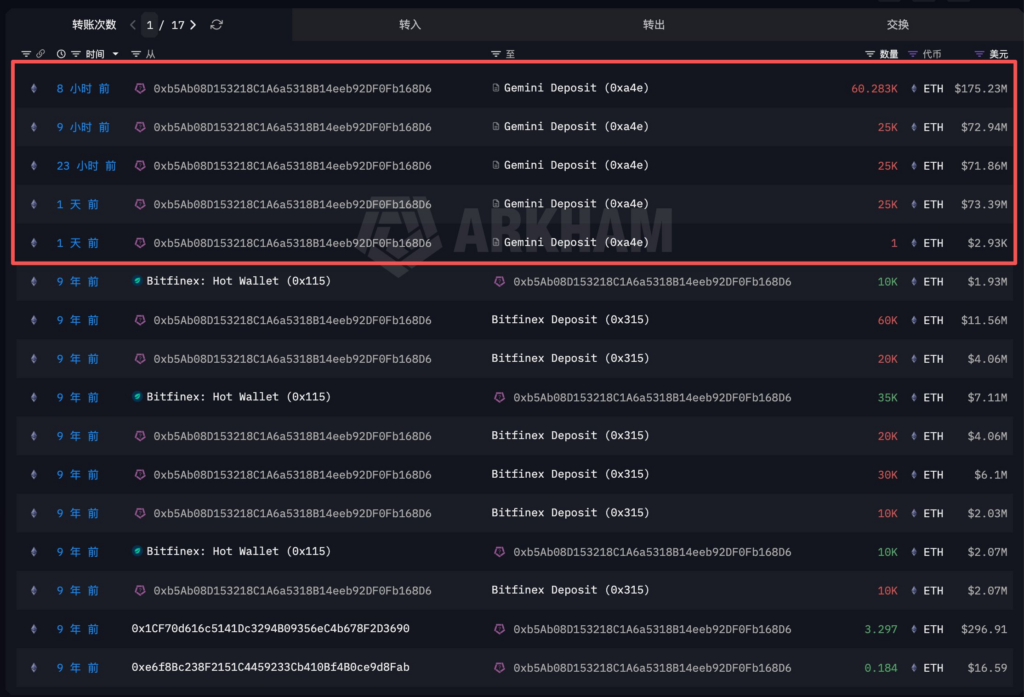Screen dimensions: 1024x697
Task: Click the recipient entity icon on $296.91 row
Action: [500, 629]
